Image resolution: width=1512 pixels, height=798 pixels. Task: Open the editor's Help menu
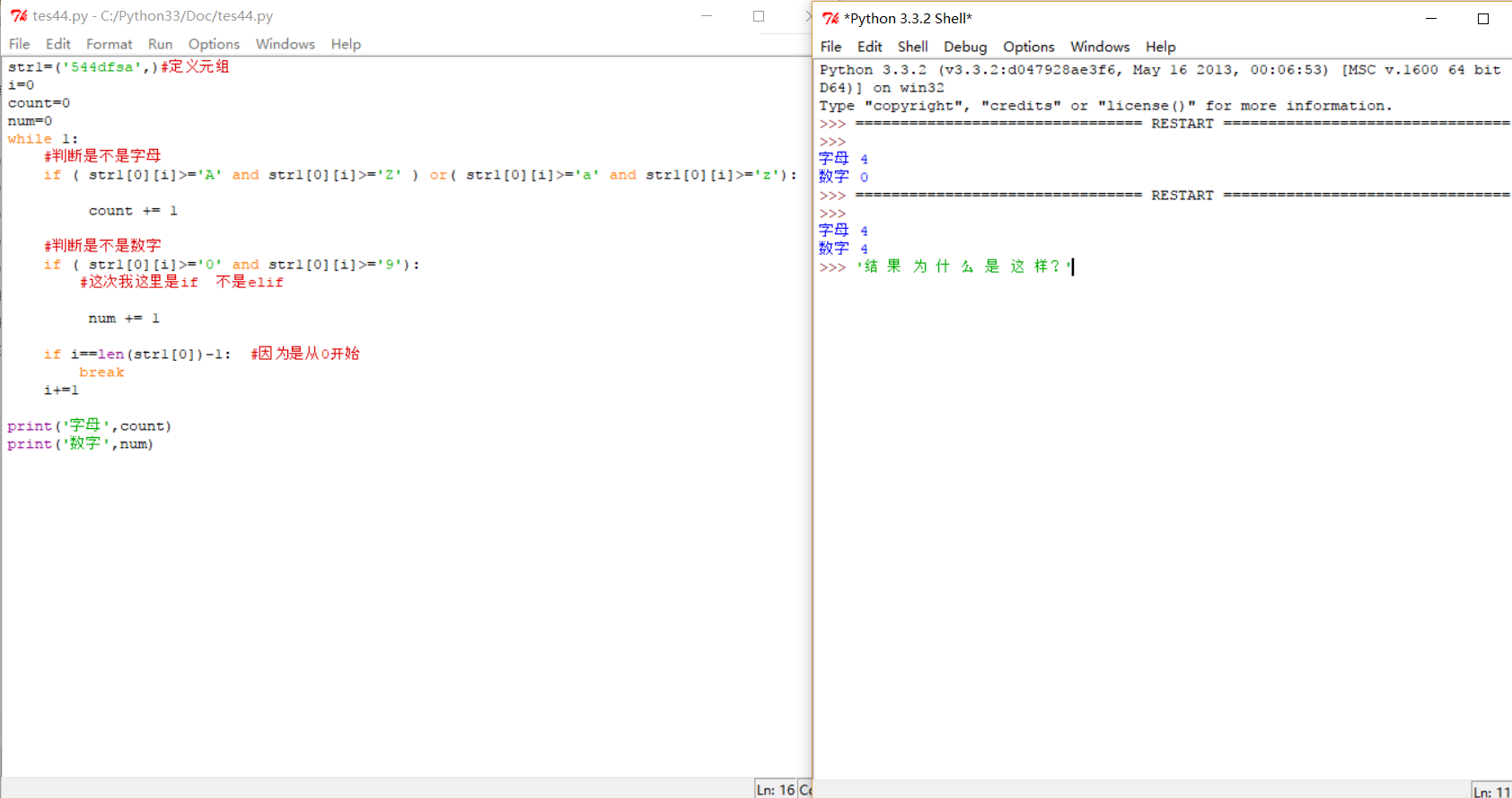[346, 44]
